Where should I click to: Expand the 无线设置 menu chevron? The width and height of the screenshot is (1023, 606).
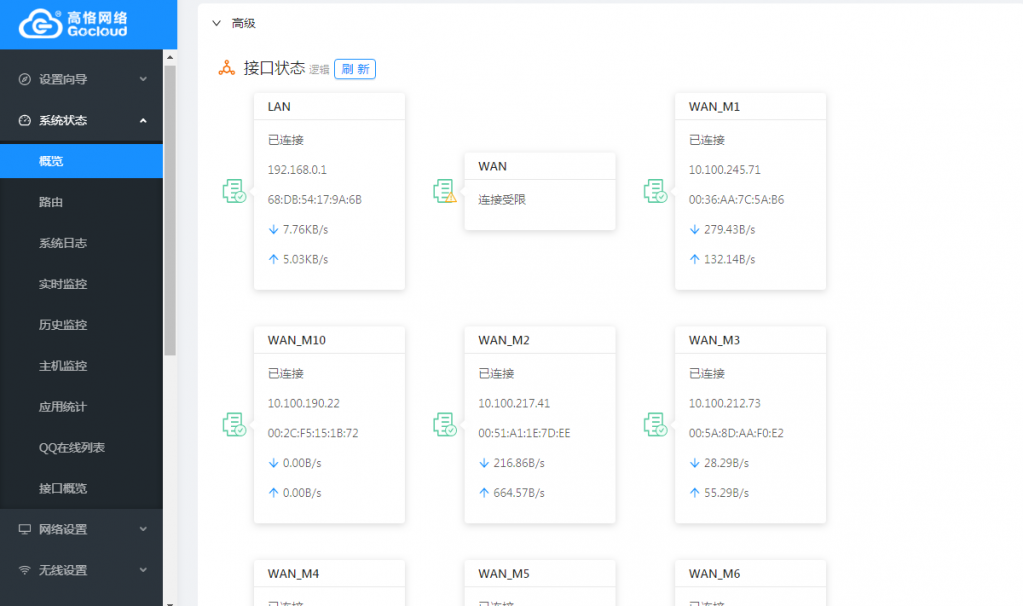click(x=143, y=570)
